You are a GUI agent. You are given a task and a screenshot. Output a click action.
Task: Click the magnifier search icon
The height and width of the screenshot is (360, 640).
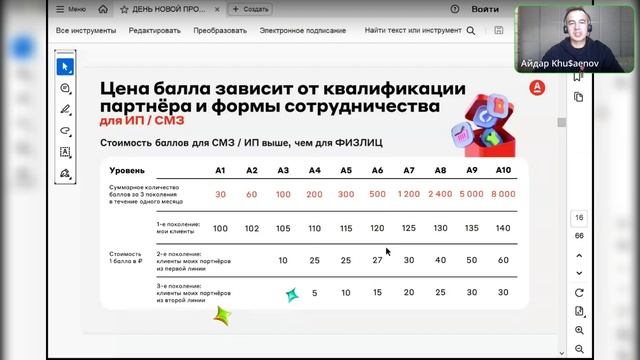(471, 31)
